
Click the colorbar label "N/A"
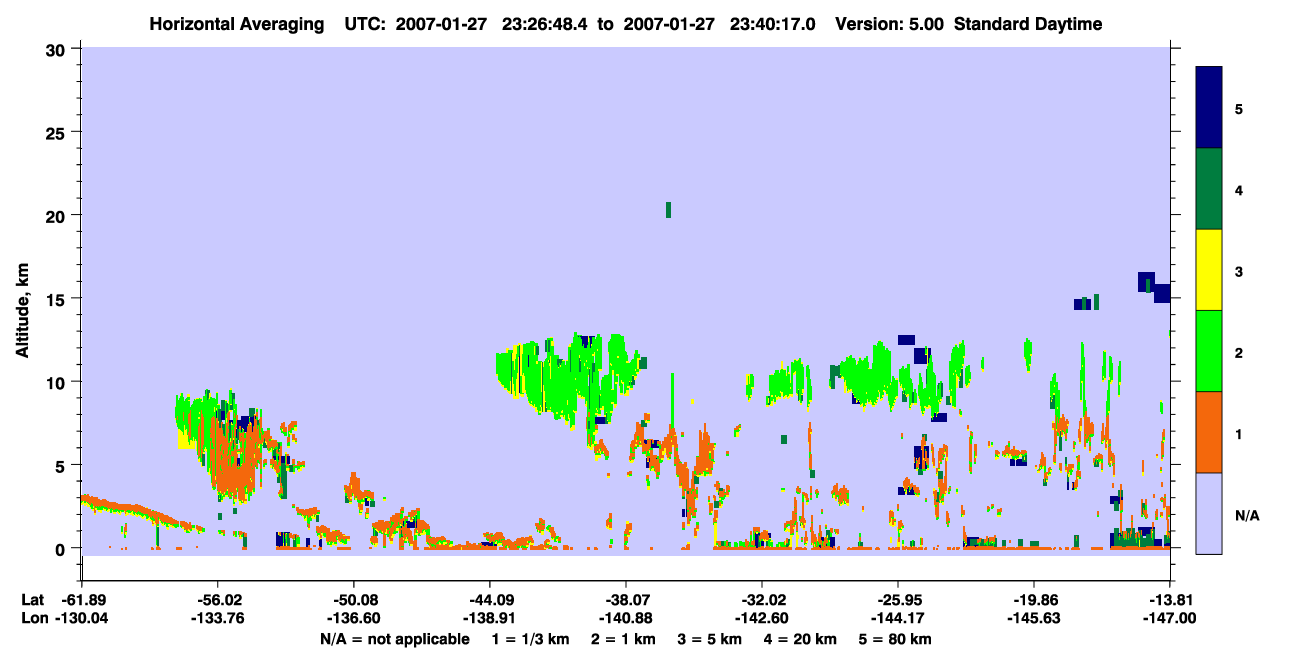tap(1246, 515)
